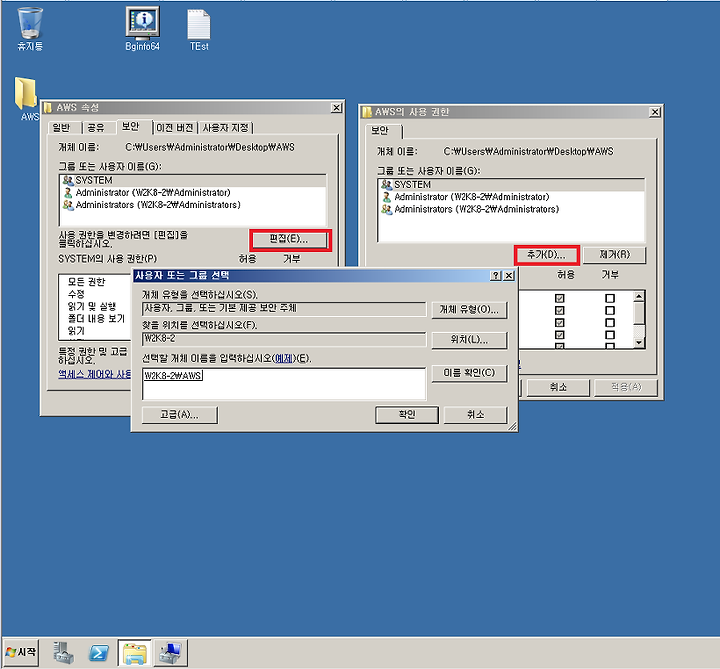Toggle third allow checkbox in permissions list
This screenshot has width=720, height=669.
559,322
